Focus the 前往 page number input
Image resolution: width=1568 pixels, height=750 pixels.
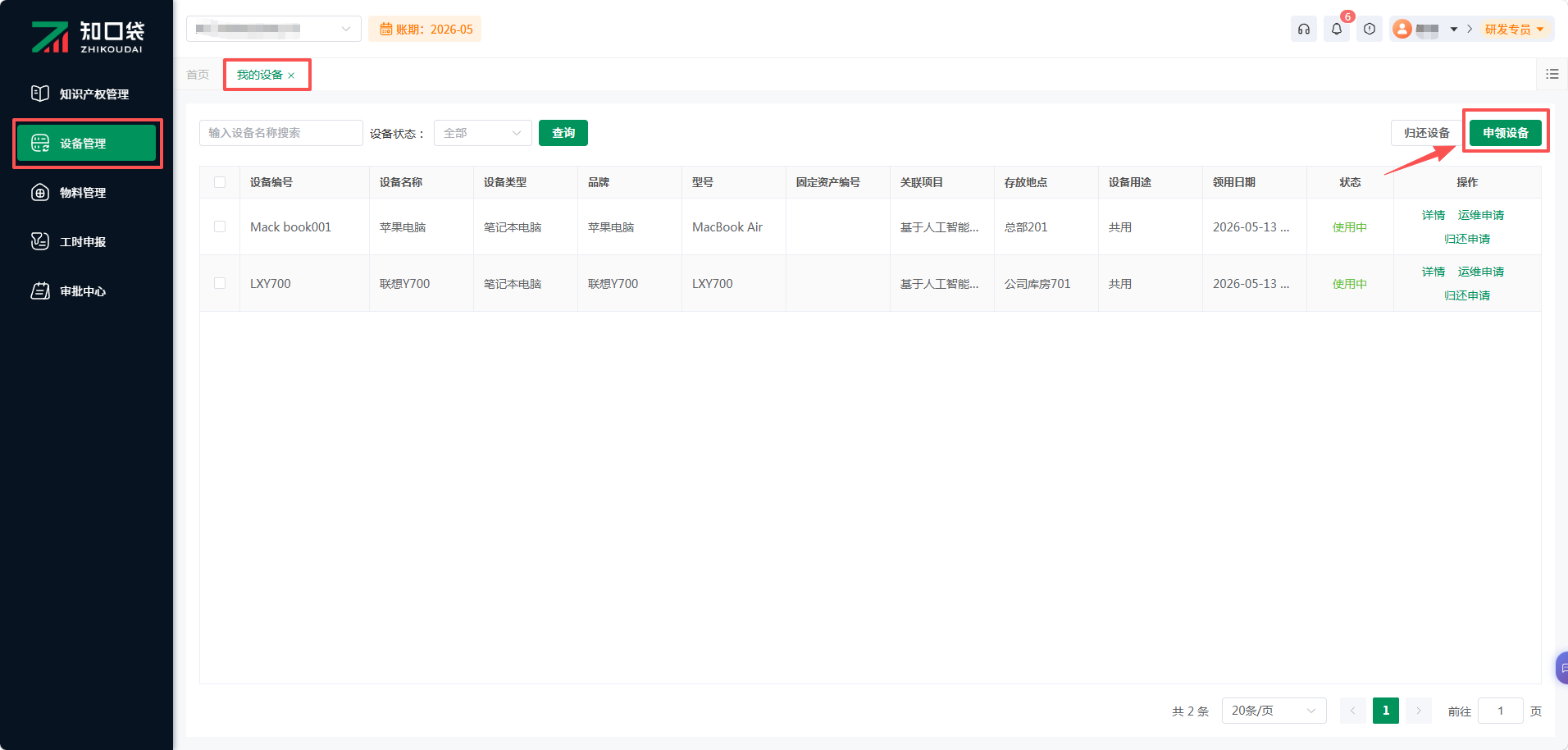pos(1501,711)
